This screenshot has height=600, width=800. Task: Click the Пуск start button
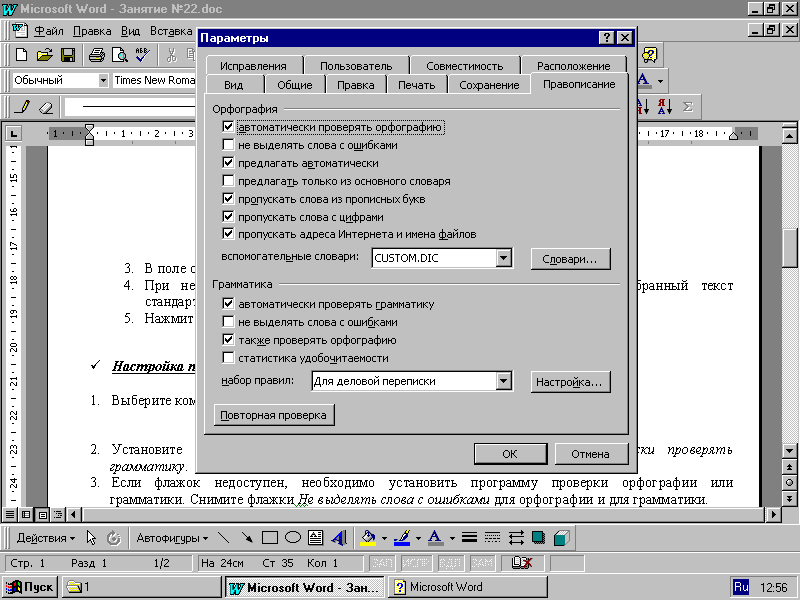click(x=30, y=587)
